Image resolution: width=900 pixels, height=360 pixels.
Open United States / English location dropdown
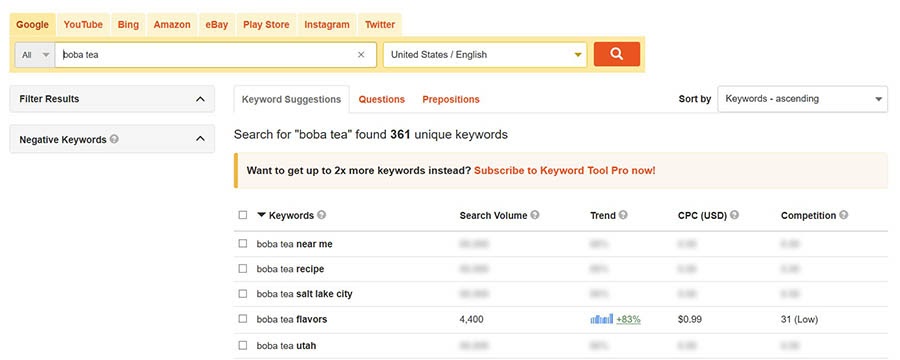click(485, 55)
